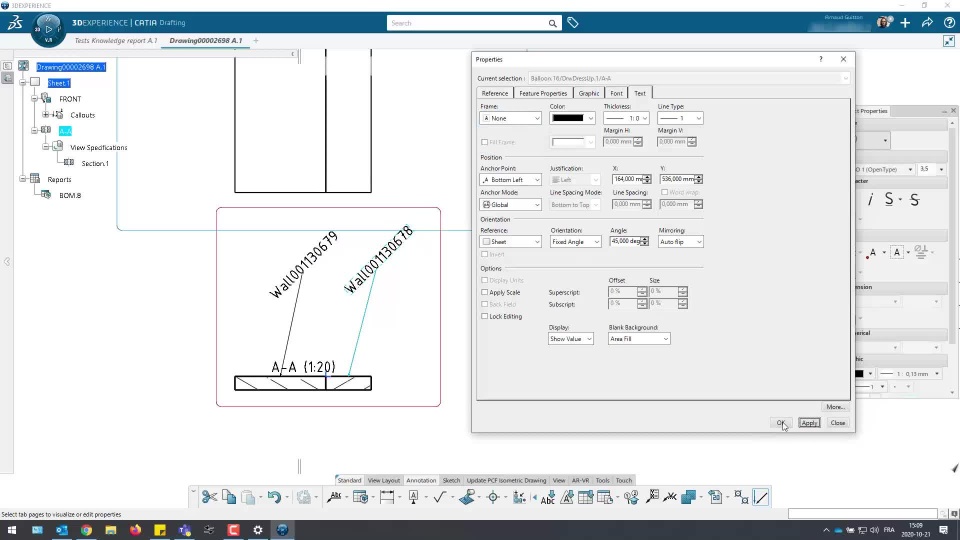Viewport: 960px width, 540px height.
Task: Click the Undo arrow icon
Action: [x=274, y=497]
